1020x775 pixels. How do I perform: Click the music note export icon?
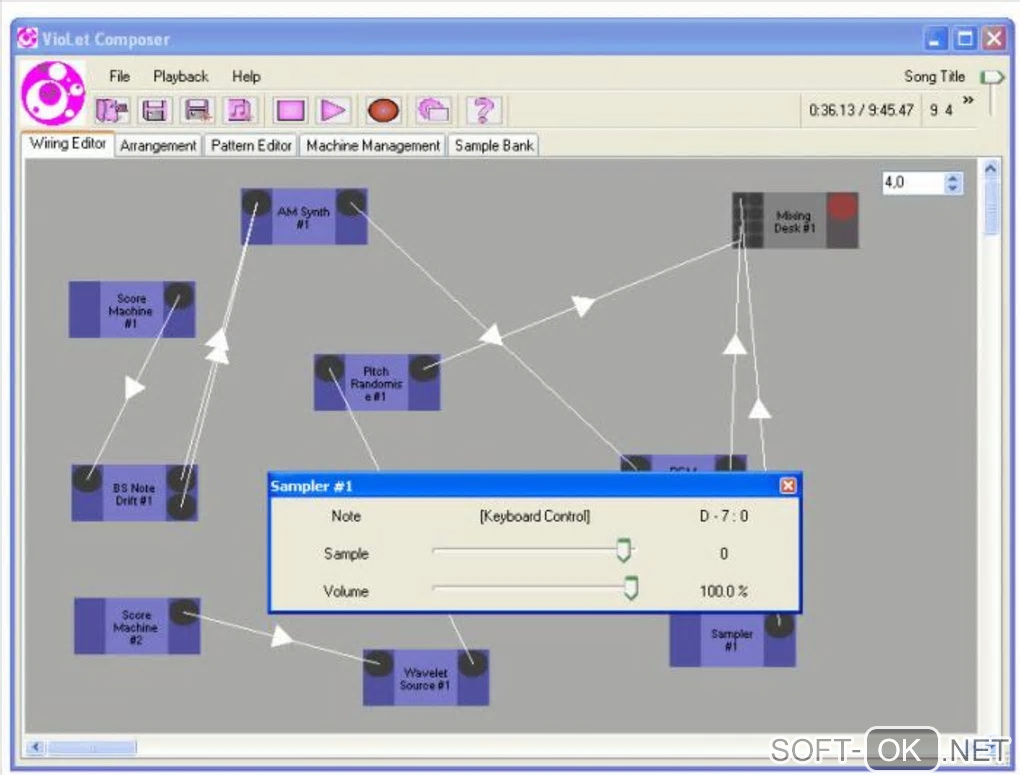[240, 110]
